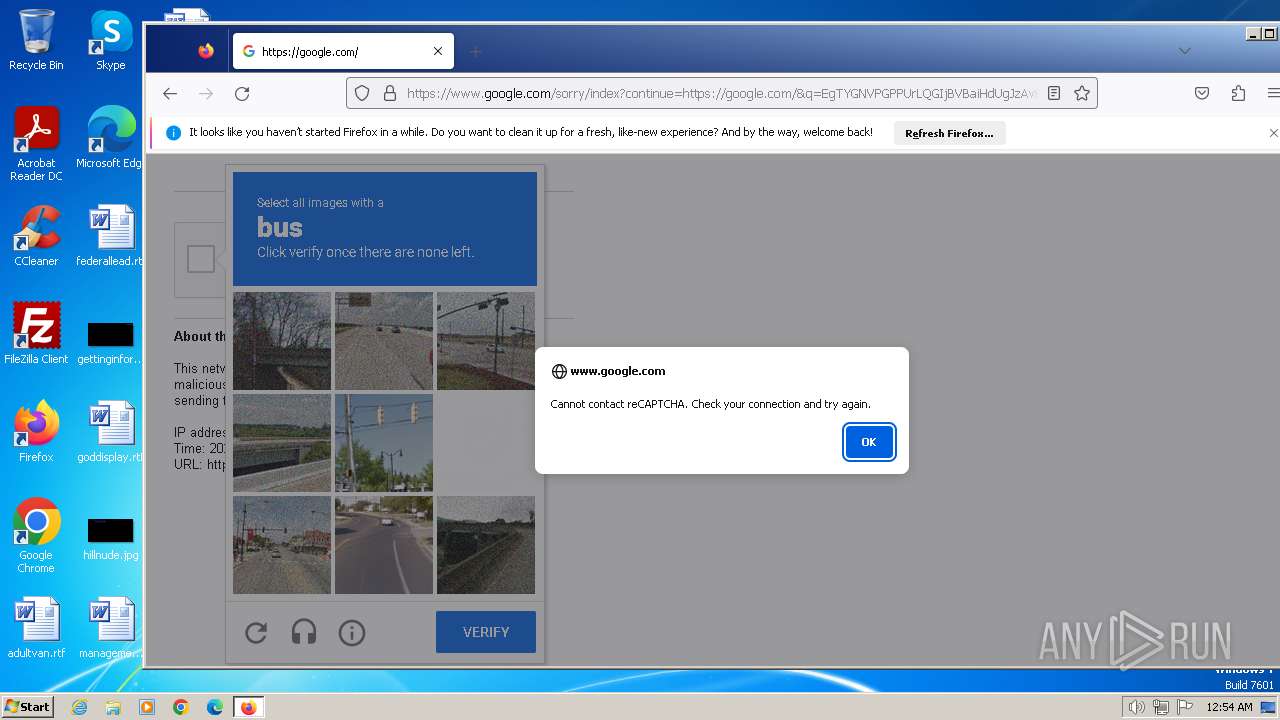Dismiss the Firefox refresh notification bar
Image resolution: width=1280 pixels, height=720 pixels.
1273,133
